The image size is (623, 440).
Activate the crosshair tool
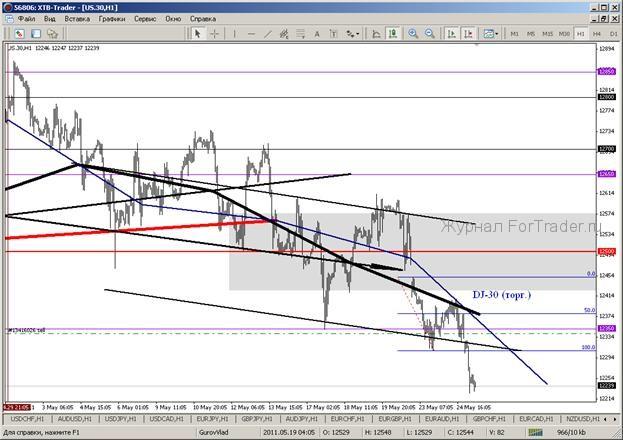click(x=214, y=34)
